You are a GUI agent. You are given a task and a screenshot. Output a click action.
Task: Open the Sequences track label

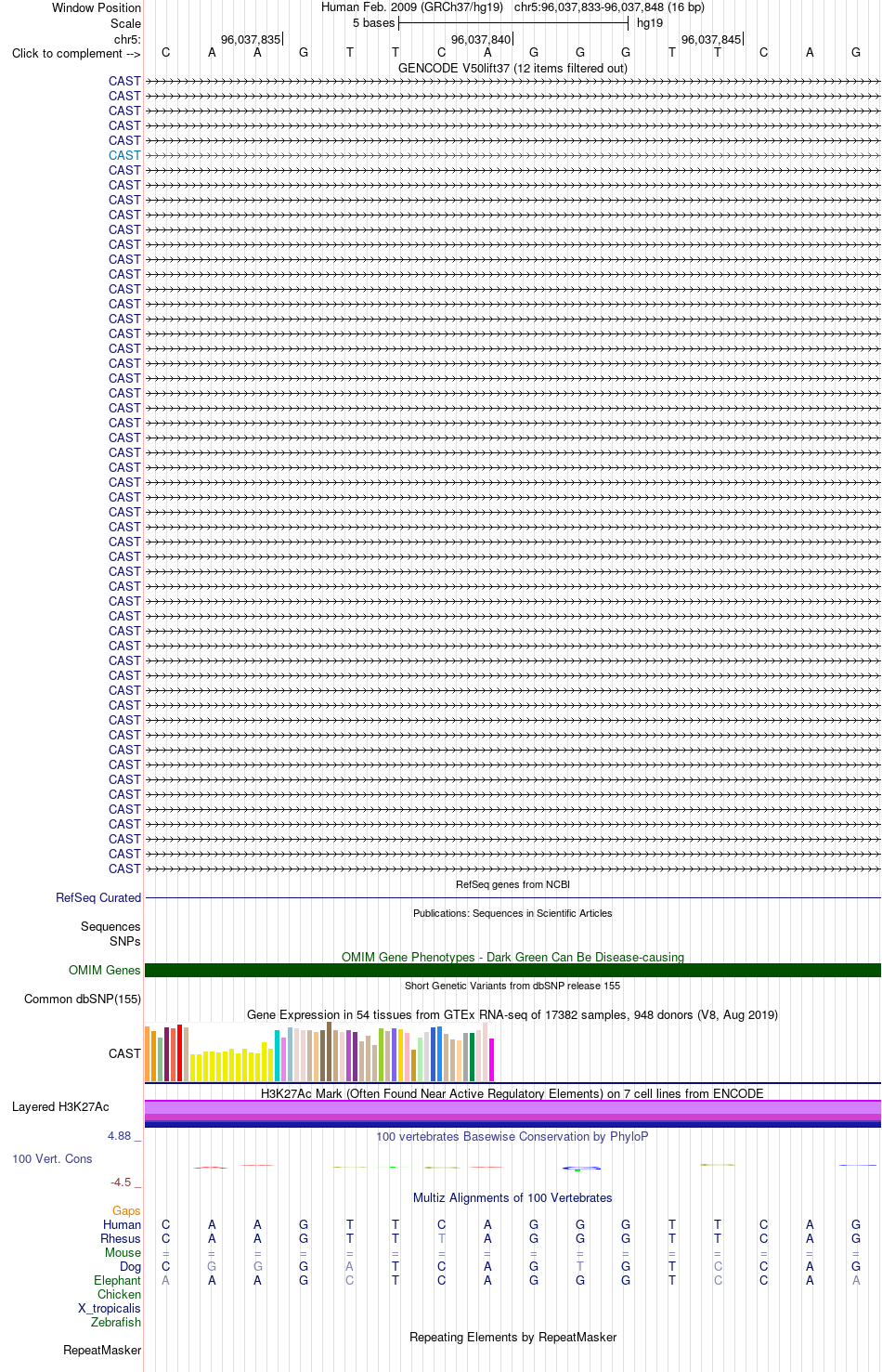[x=110, y=926]
